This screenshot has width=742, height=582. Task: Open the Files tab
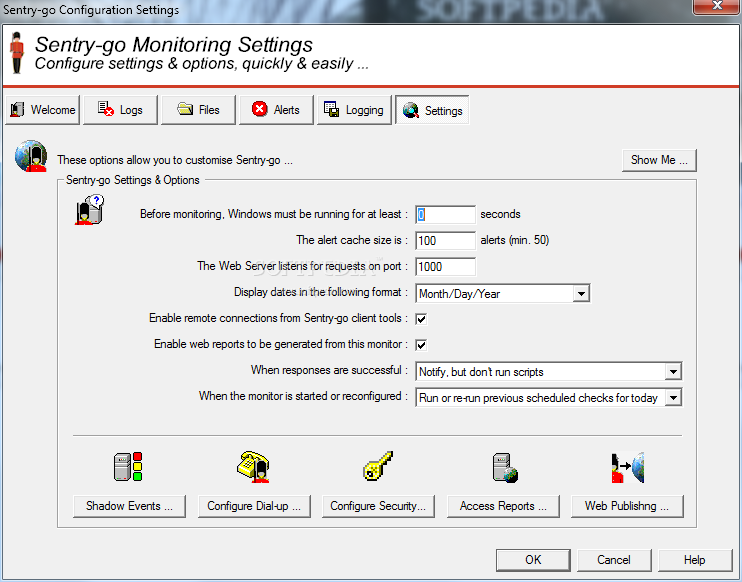[x=198, y=110]
